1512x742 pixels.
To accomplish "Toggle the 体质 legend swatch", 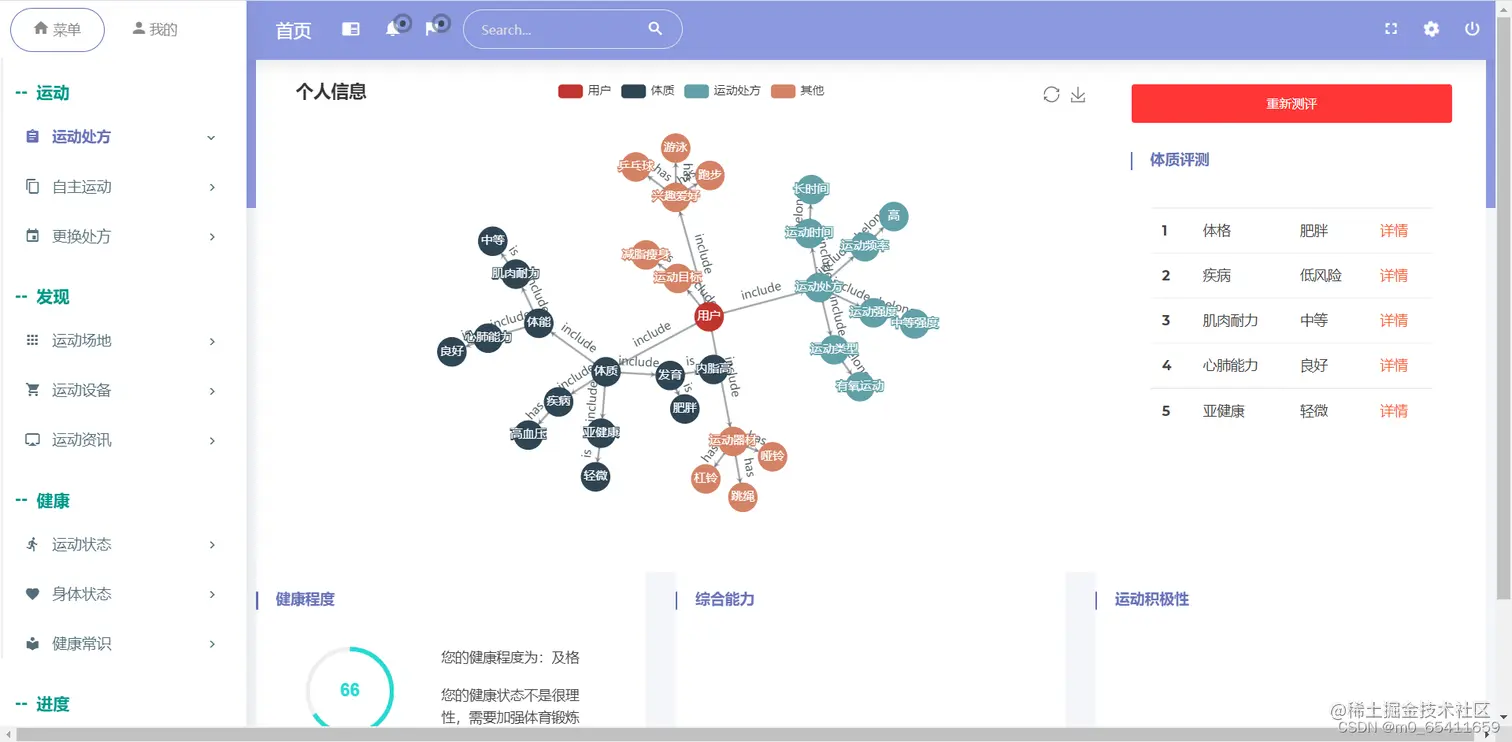I will coord(632,90).
